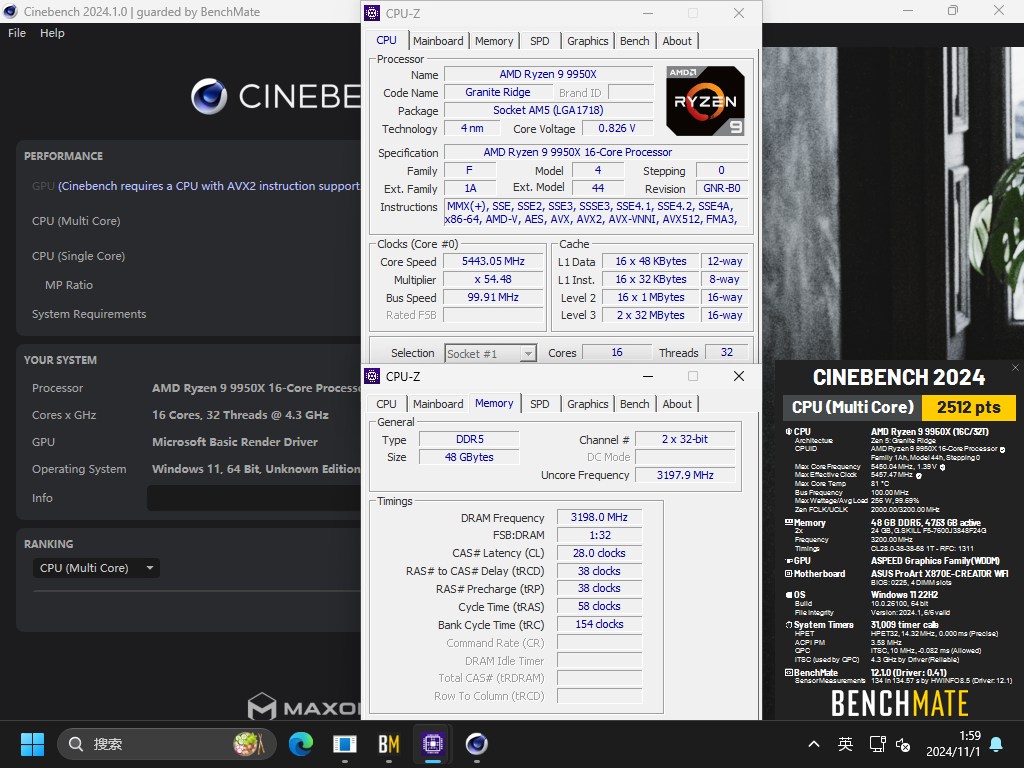Show hidden system tray icons chevron
The height and width of the screenshot is (768, 1024).
(x=814, y=744)
